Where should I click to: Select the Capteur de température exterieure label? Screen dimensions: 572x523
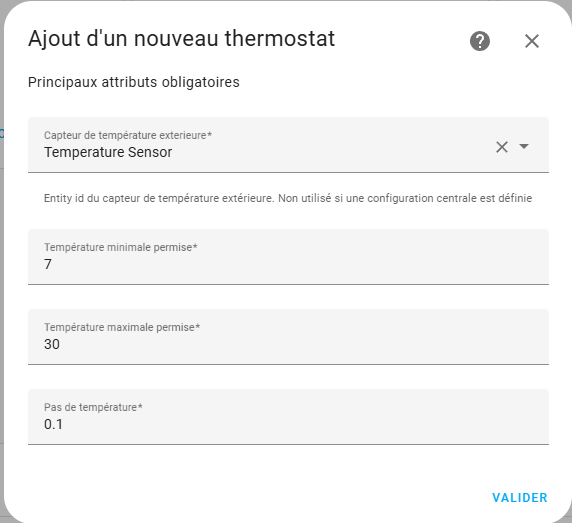(128, 135)
